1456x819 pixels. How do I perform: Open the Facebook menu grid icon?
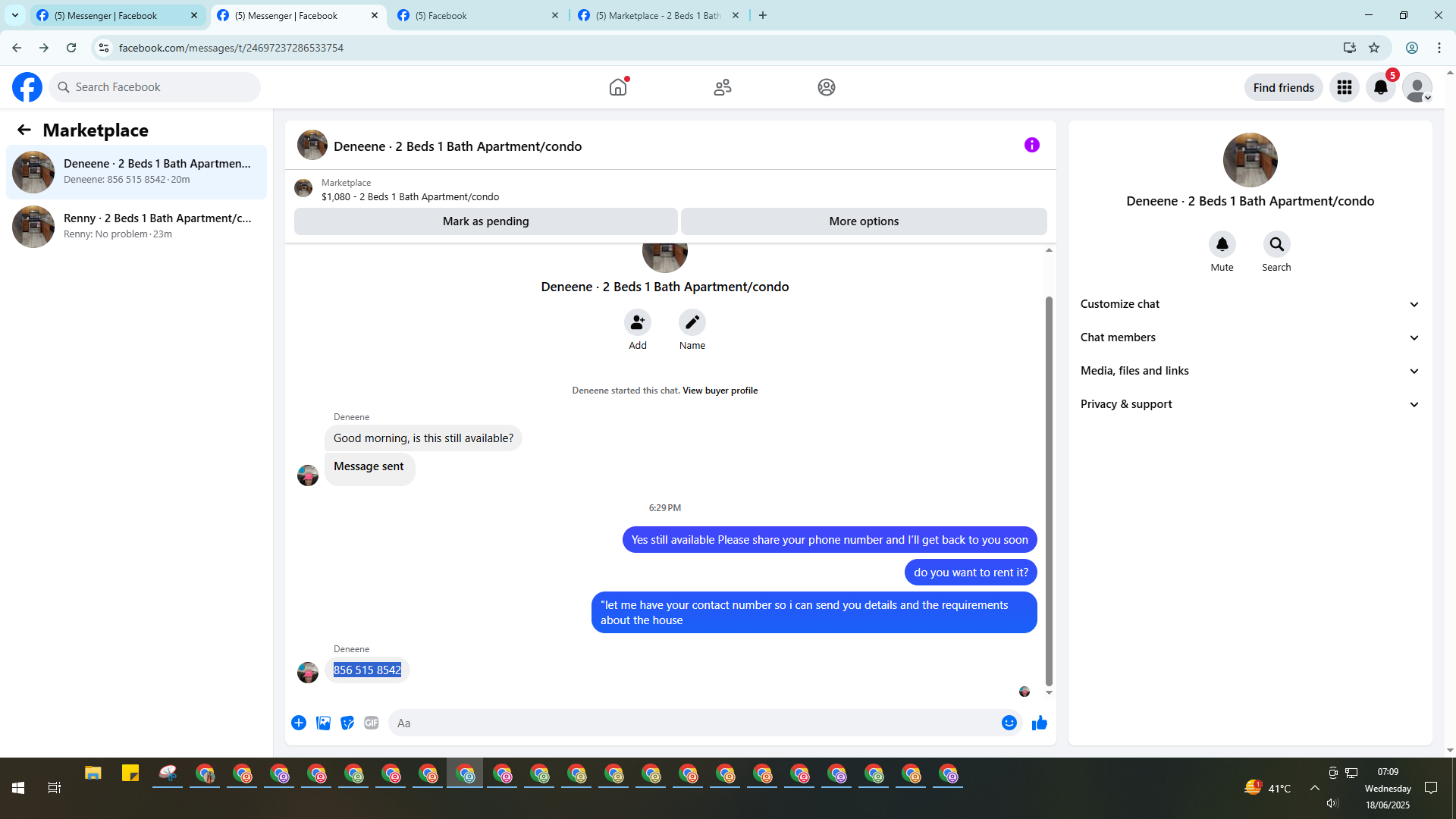click(1345, 87)
